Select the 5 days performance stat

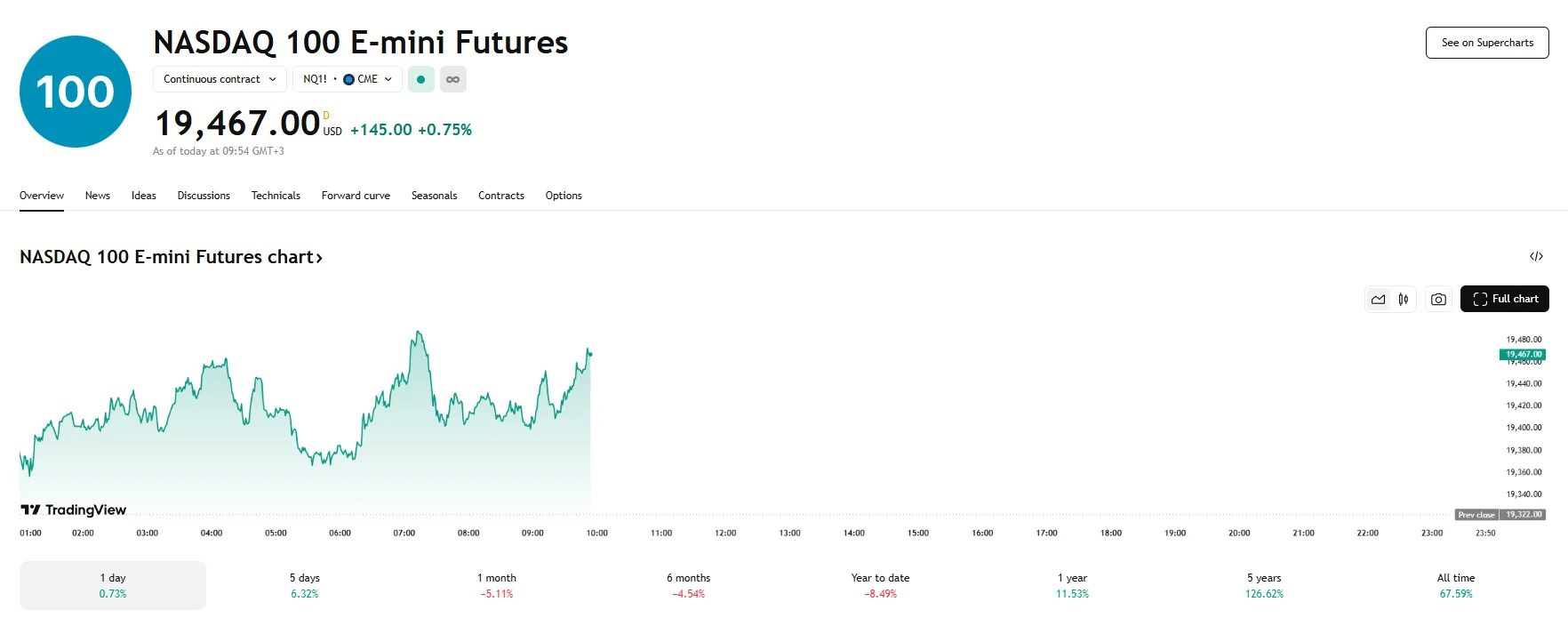[304, 584]
